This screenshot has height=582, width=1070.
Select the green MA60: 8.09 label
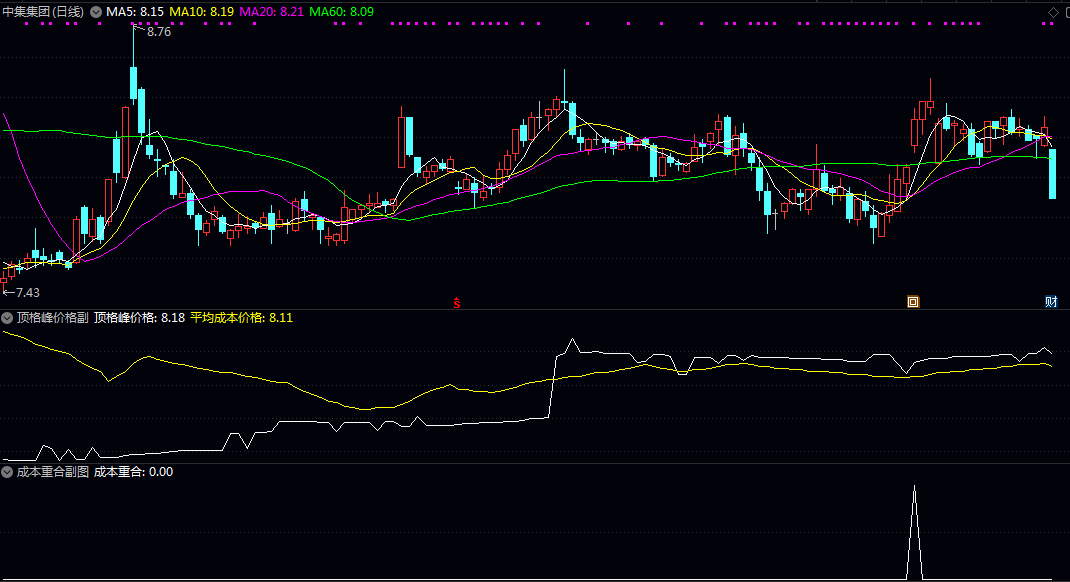[342, 12]
